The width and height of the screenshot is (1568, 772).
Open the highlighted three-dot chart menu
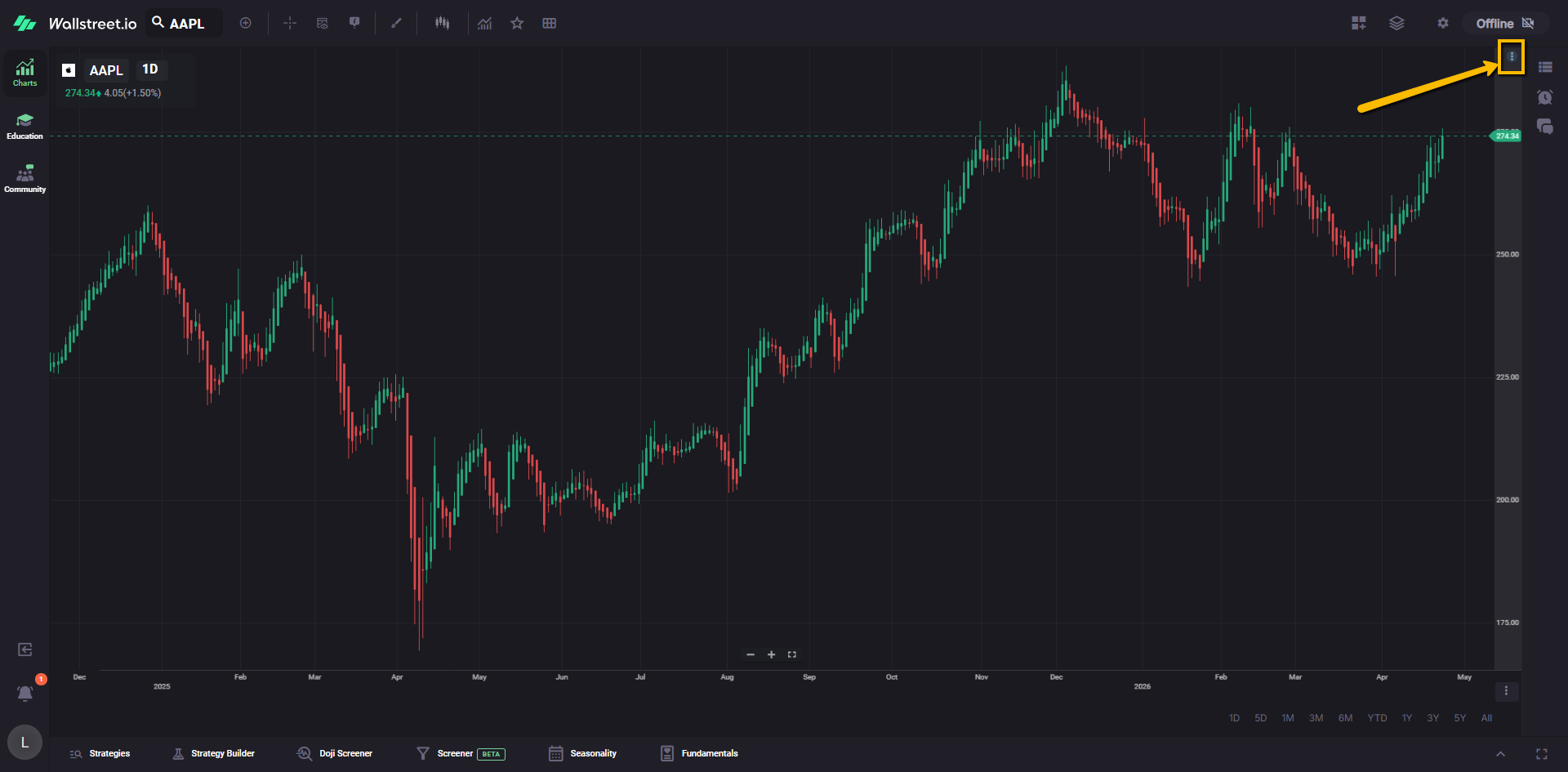point(1511,56)
